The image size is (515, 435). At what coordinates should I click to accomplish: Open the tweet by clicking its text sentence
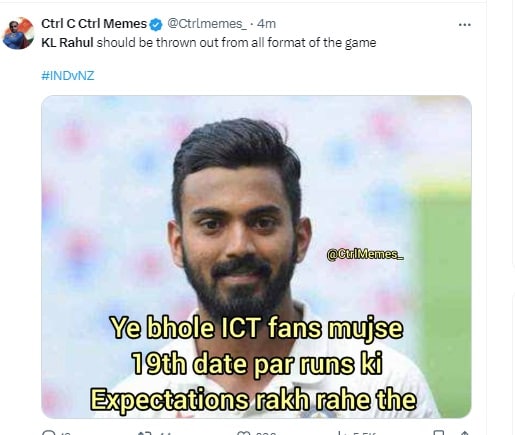tap(209, 43)
